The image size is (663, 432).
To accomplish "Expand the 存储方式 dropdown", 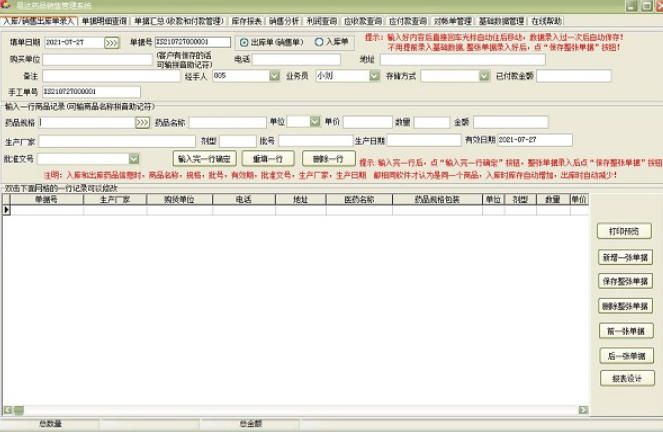I will 484,76.
